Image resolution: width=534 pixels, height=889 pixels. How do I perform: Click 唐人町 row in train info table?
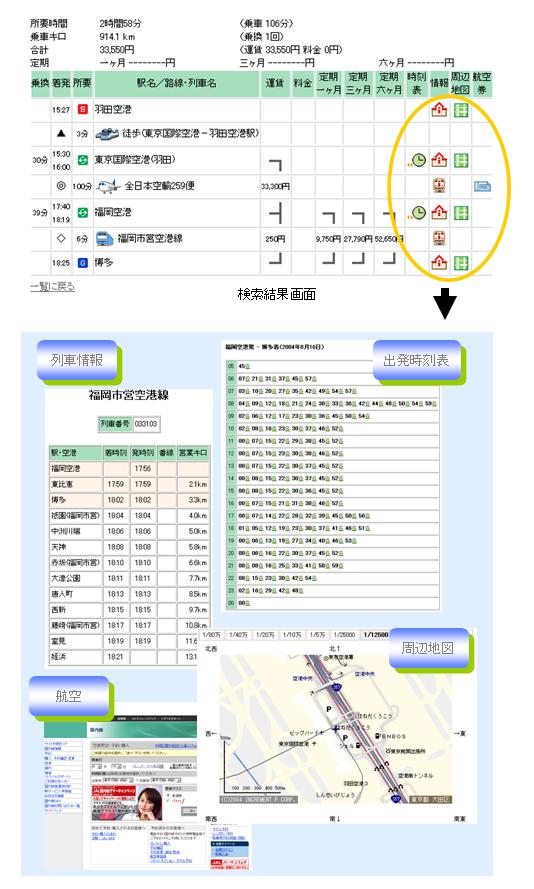129,594
